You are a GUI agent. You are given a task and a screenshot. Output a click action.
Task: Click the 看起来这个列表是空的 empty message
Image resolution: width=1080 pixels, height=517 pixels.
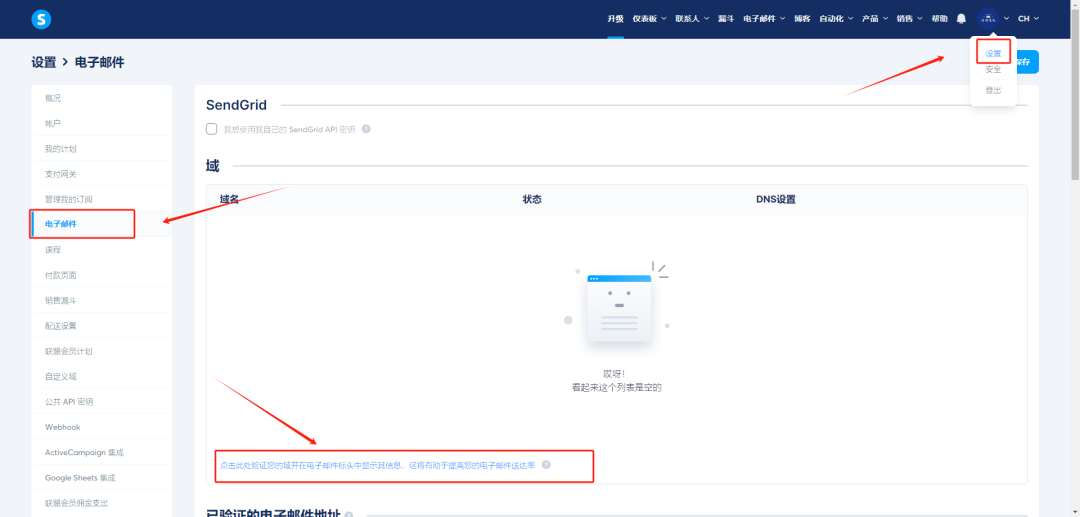616,388
